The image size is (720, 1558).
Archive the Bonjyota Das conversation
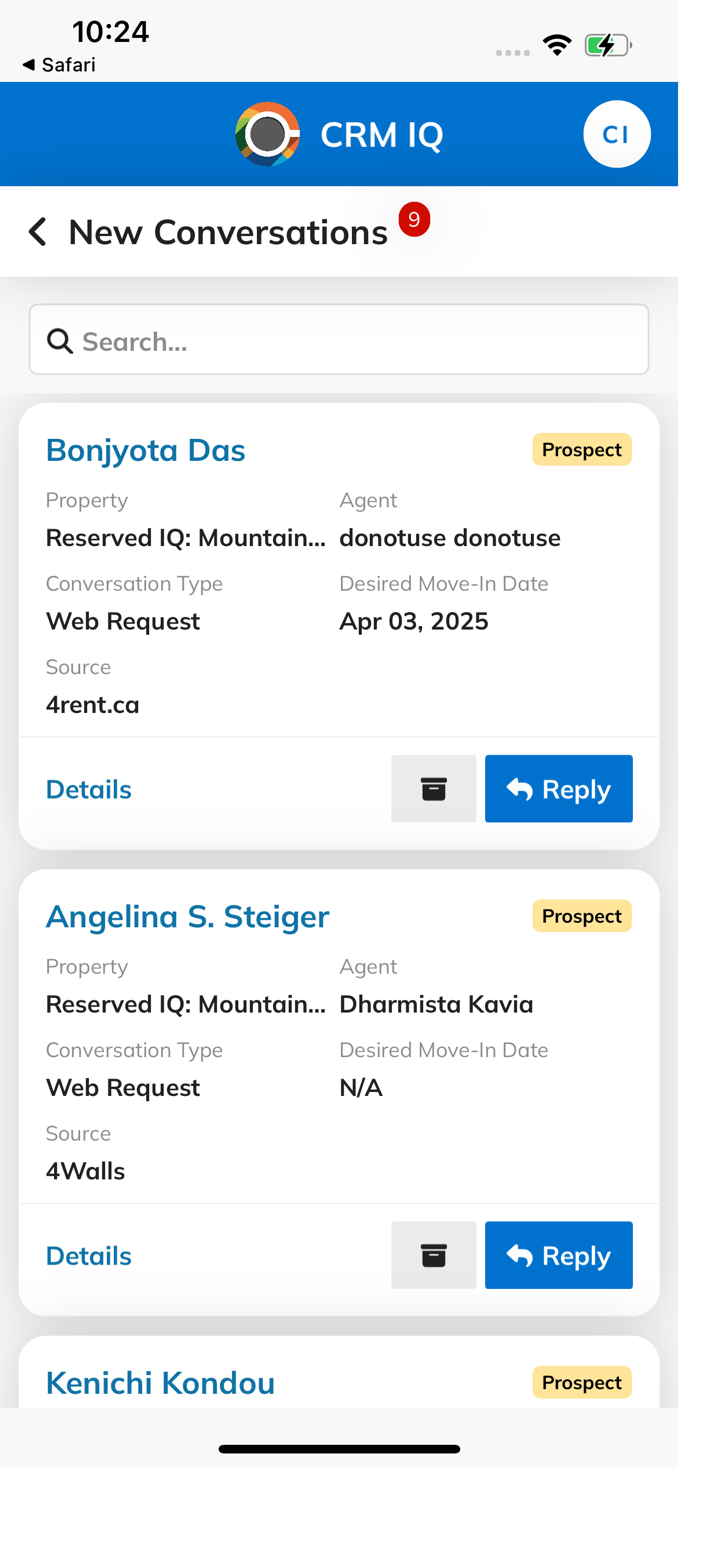(434, 789)
